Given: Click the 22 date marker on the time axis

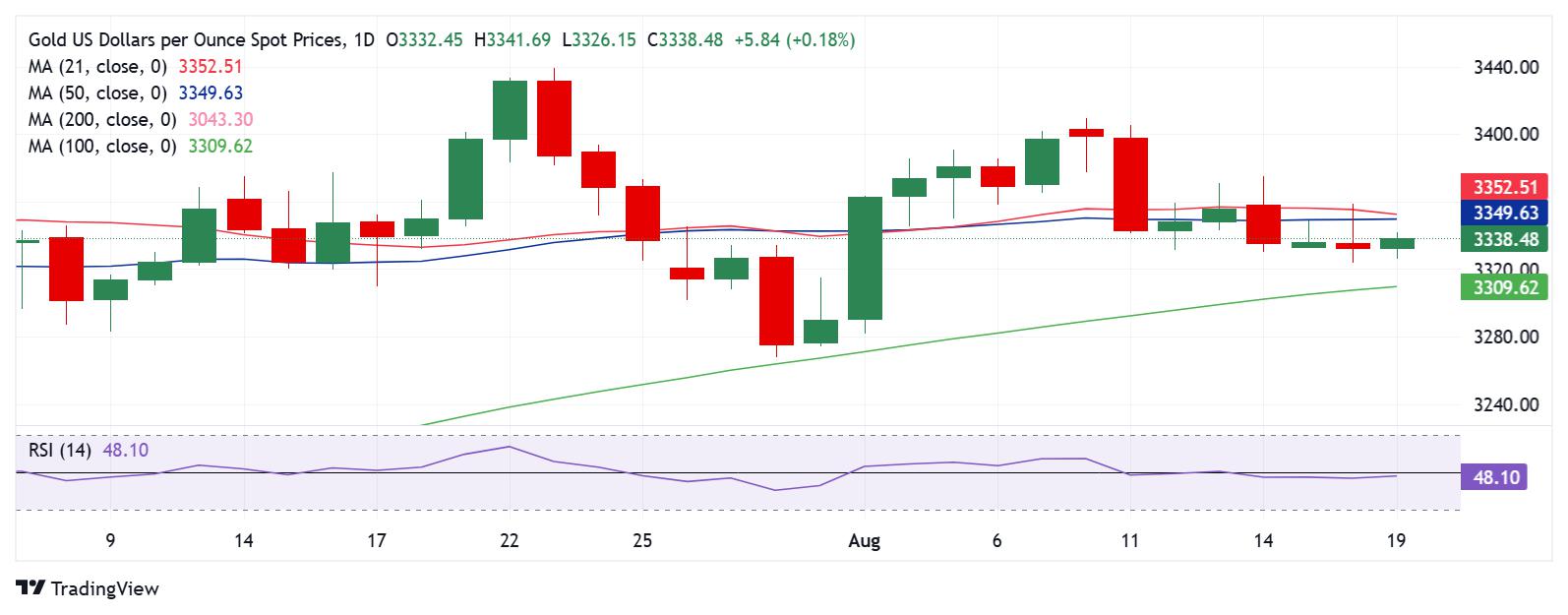Looking at the screenshot, I should point(509,540).
